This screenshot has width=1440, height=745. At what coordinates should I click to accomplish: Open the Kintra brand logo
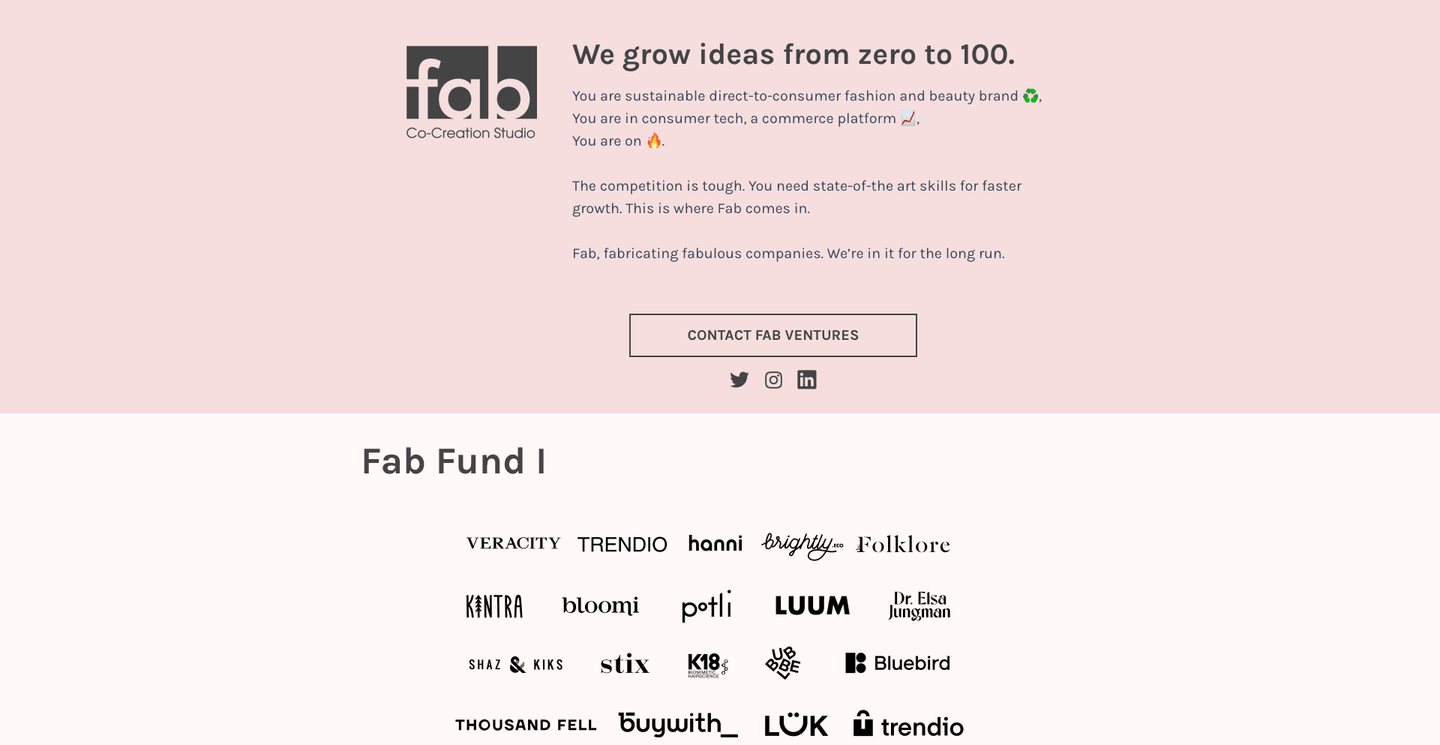pos(494,605)
